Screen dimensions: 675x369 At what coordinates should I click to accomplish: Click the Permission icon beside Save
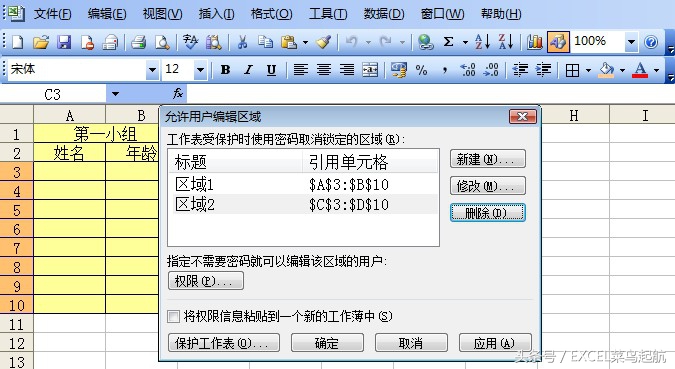tap(87, 42)
